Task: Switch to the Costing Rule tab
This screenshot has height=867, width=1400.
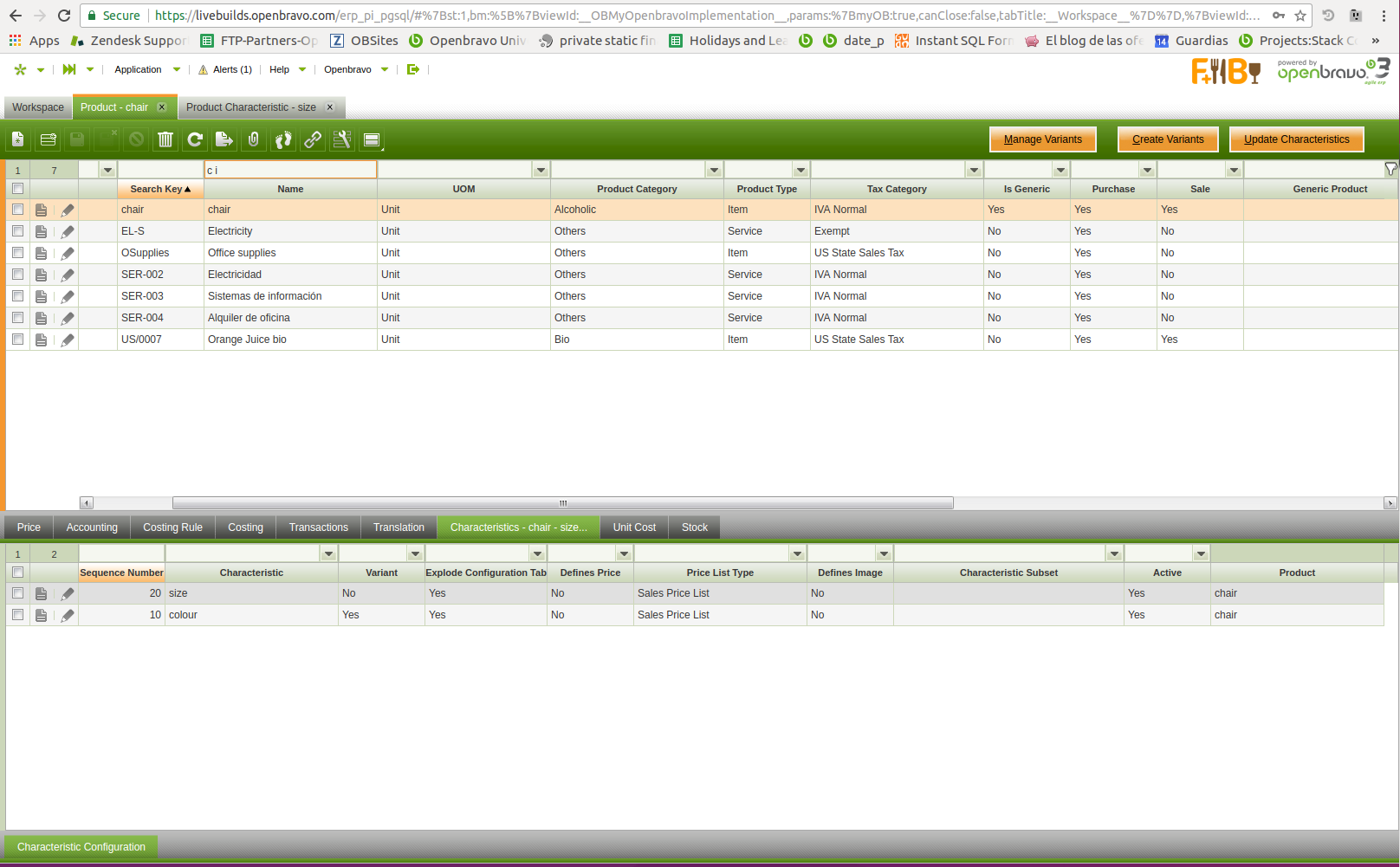Action: pyautogui.click(x=172, y=527)
